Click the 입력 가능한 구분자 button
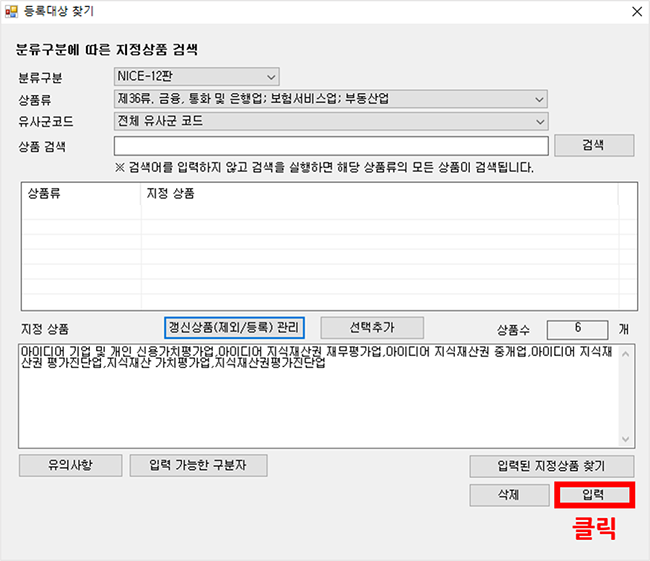Screen dimensions: 650x561 coord(198,465)
